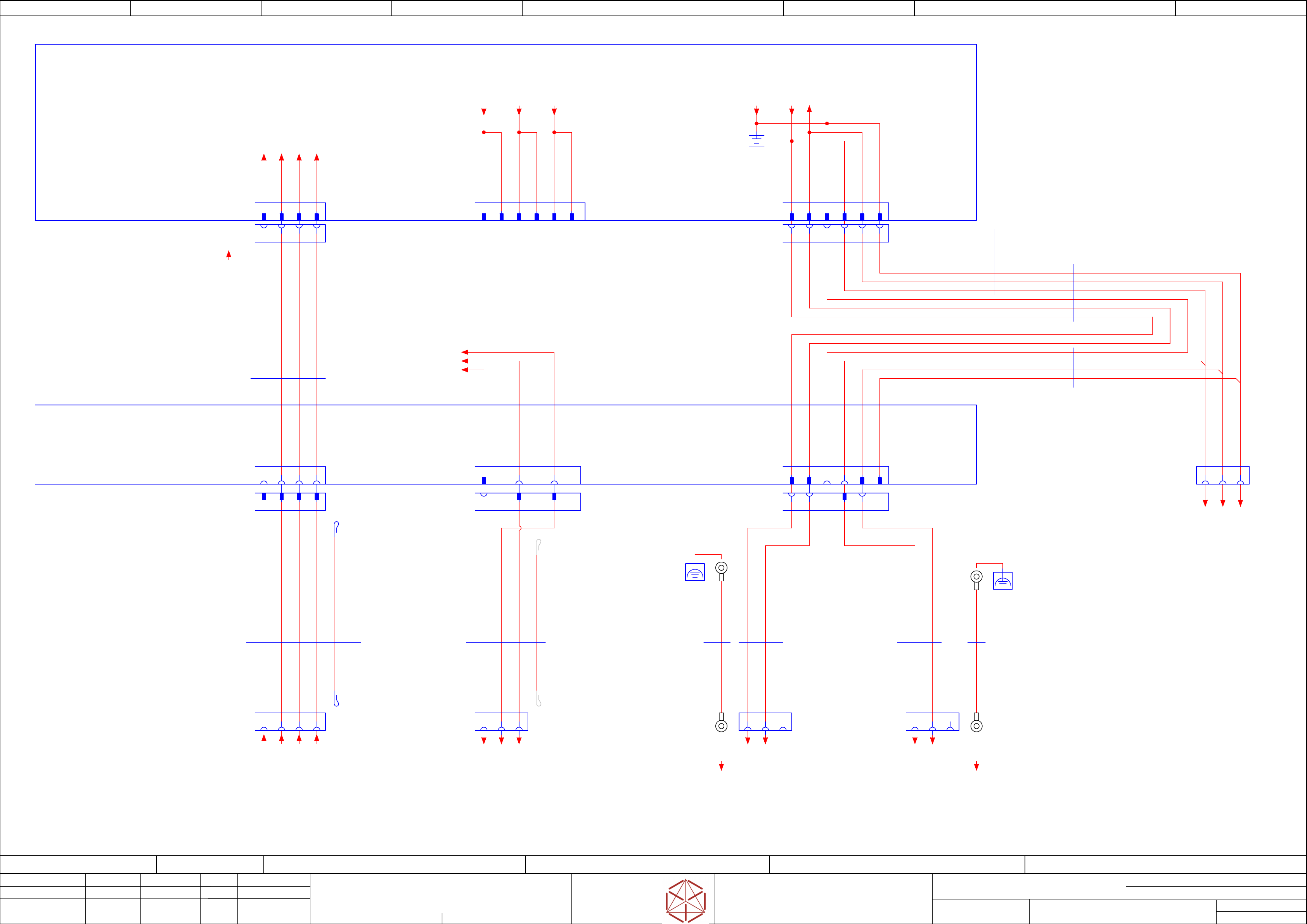Click the upper-right ring terminal beside ground symbol
The image size is (1307, 924).
tap(976, 578)
